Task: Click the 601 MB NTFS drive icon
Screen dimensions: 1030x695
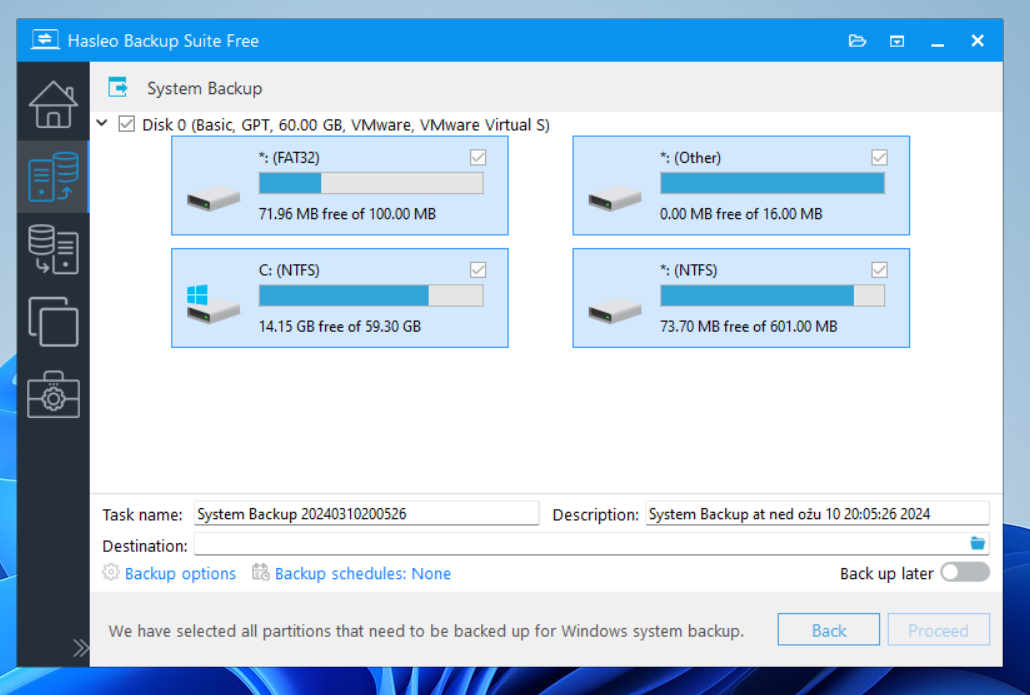Action: point(615,310)
